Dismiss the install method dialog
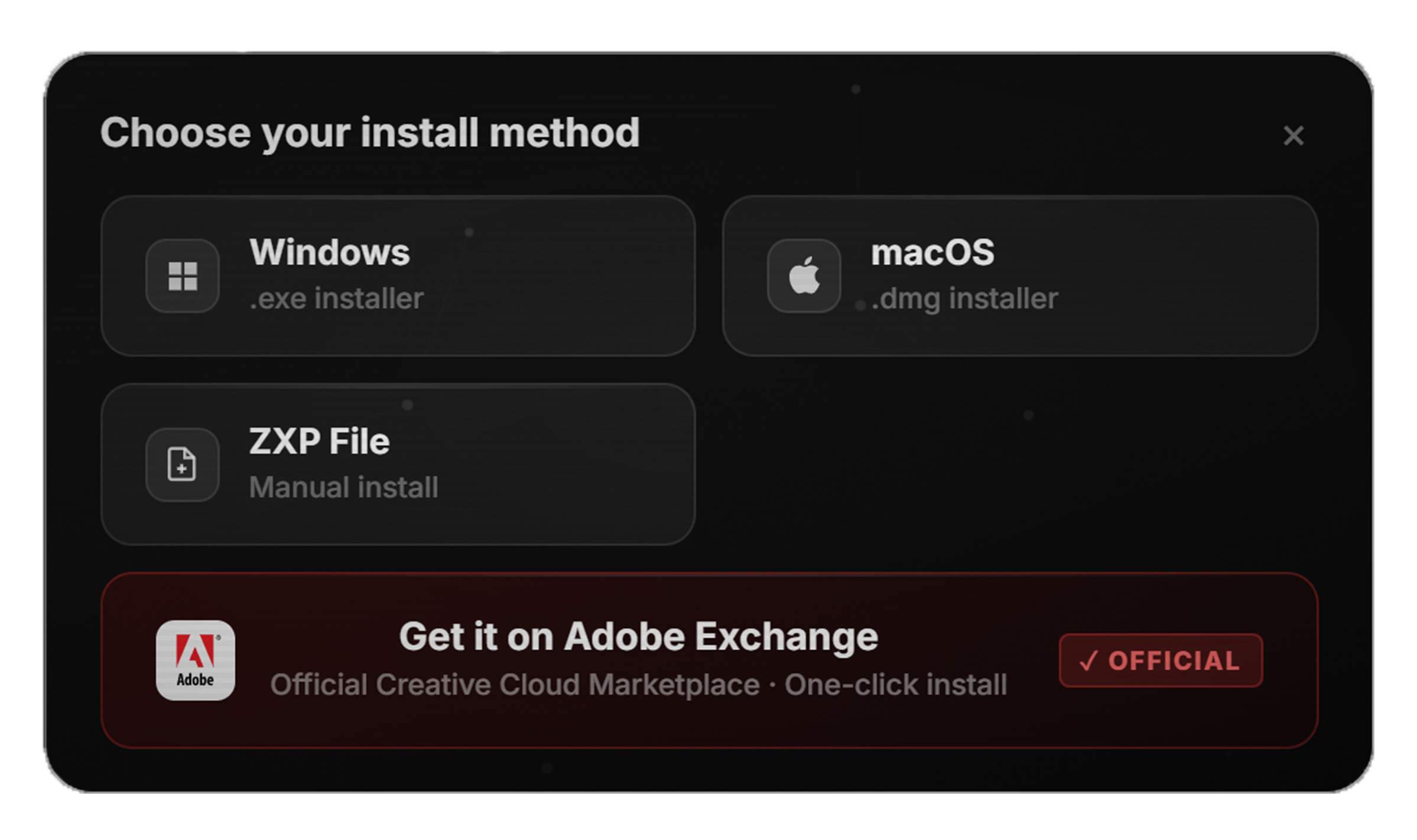The height and width of the screenshot is (840, 1417). [x=1294, y=136]
